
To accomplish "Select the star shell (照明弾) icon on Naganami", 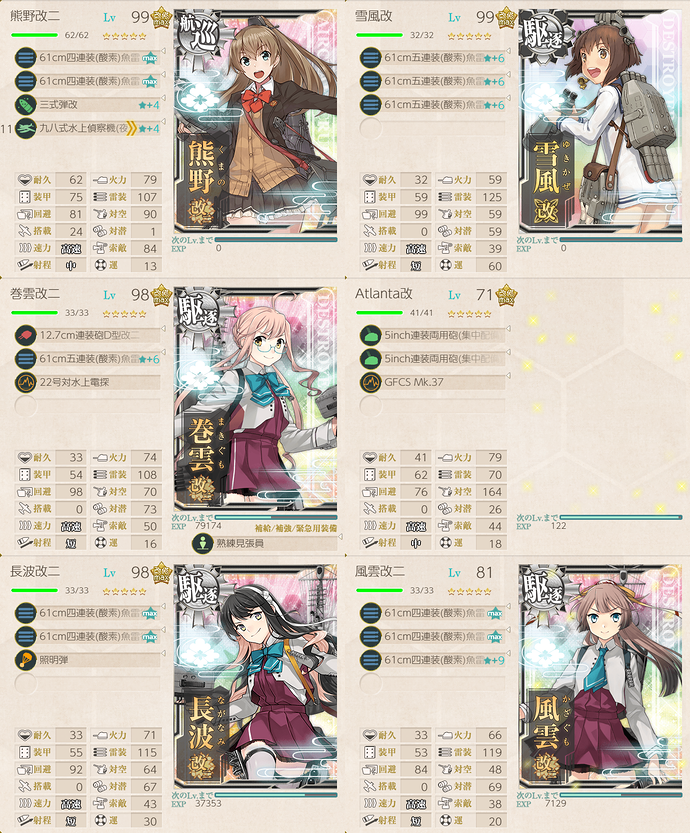I will point(25,660).
